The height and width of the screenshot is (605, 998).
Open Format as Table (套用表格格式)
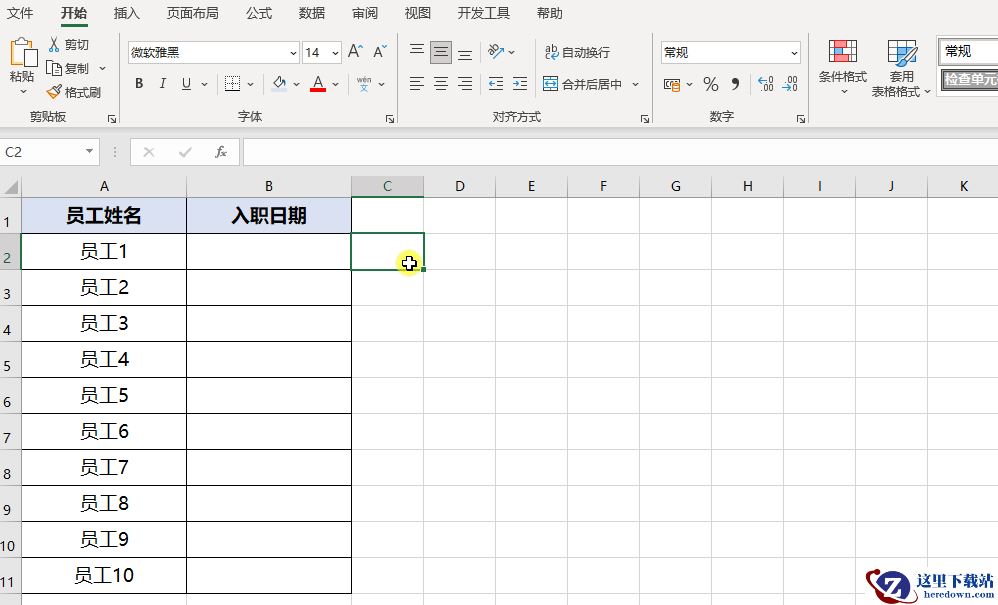coord(901,68)
